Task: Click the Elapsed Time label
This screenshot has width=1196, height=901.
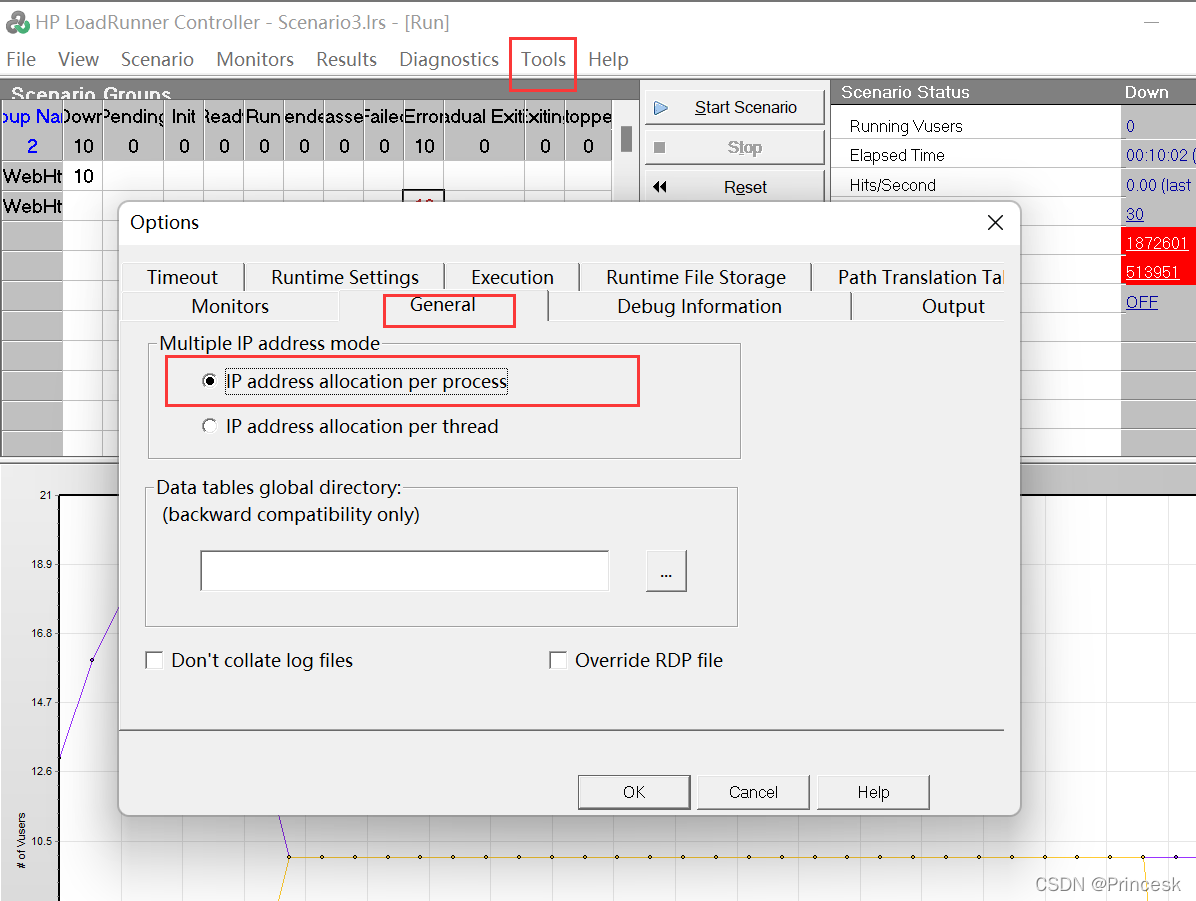Action: pos(897,156)
